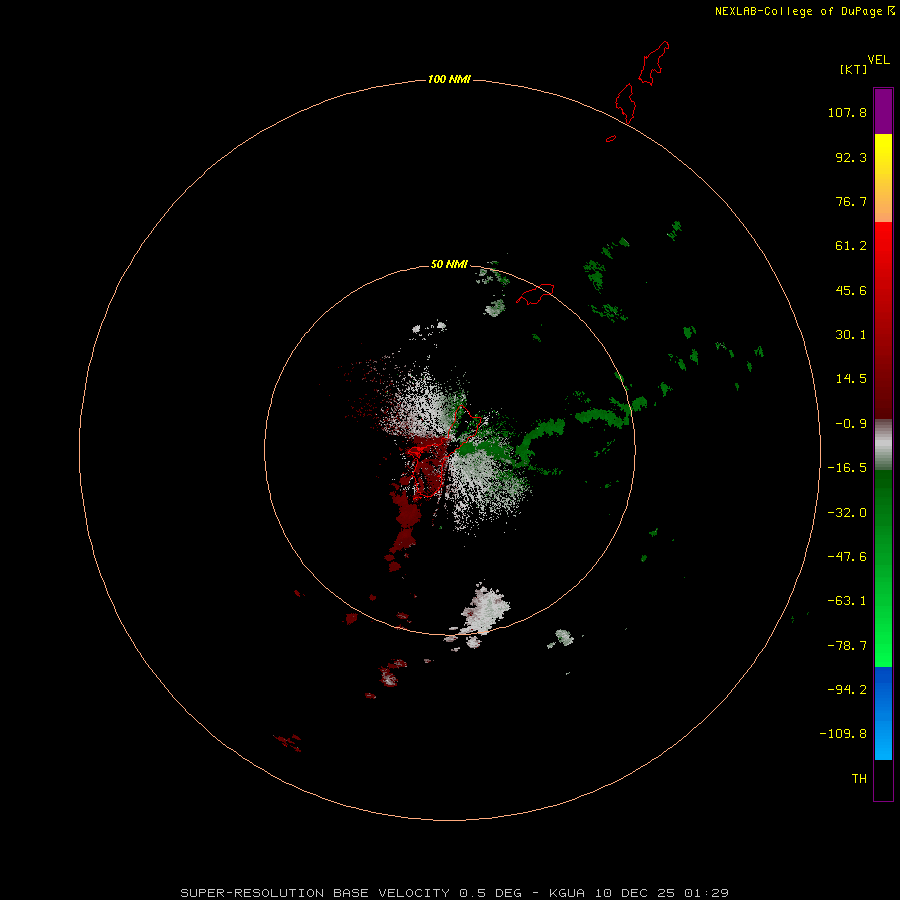
Task: Click the -94.2 legend value
Action: (x=847, y=690)
